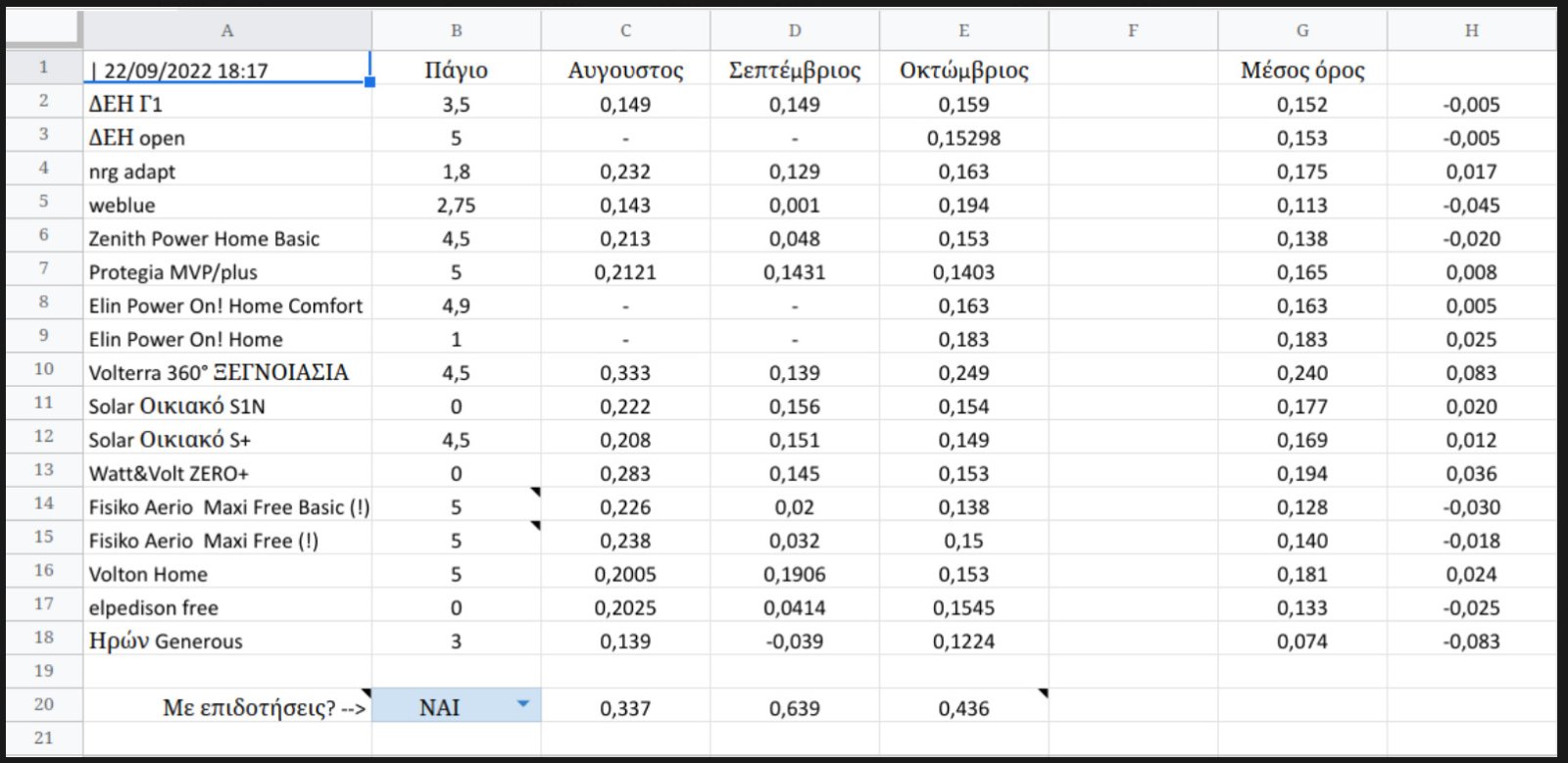Select the Watt&Volt ZERO+ cell
This screenshot has width=1568, height=763.
227,472
